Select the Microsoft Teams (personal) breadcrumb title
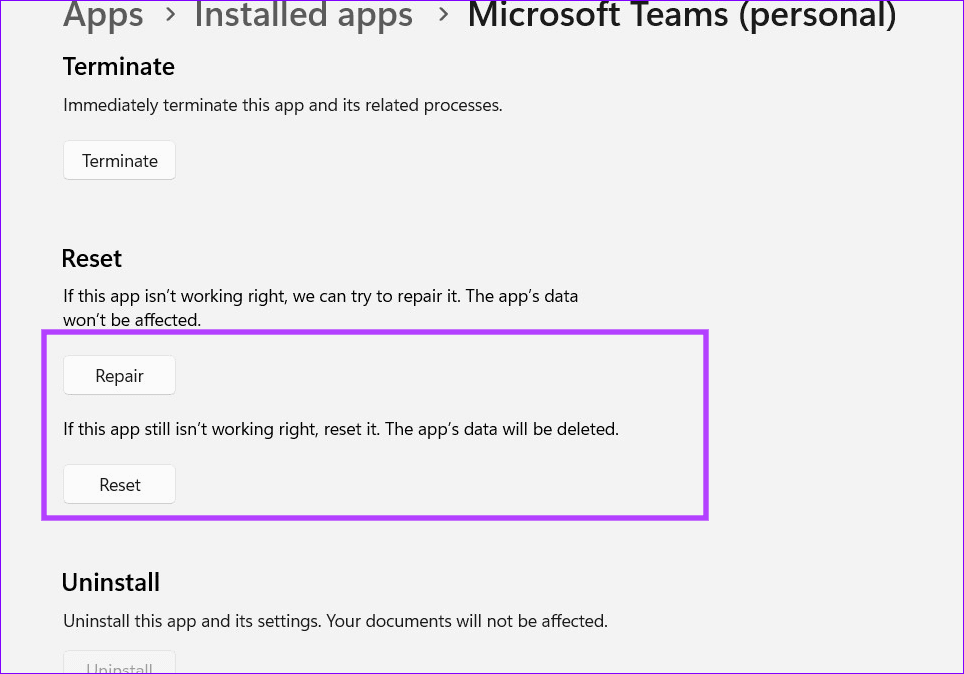This screenshot has width=964, height=674. (x=681, y=16)
